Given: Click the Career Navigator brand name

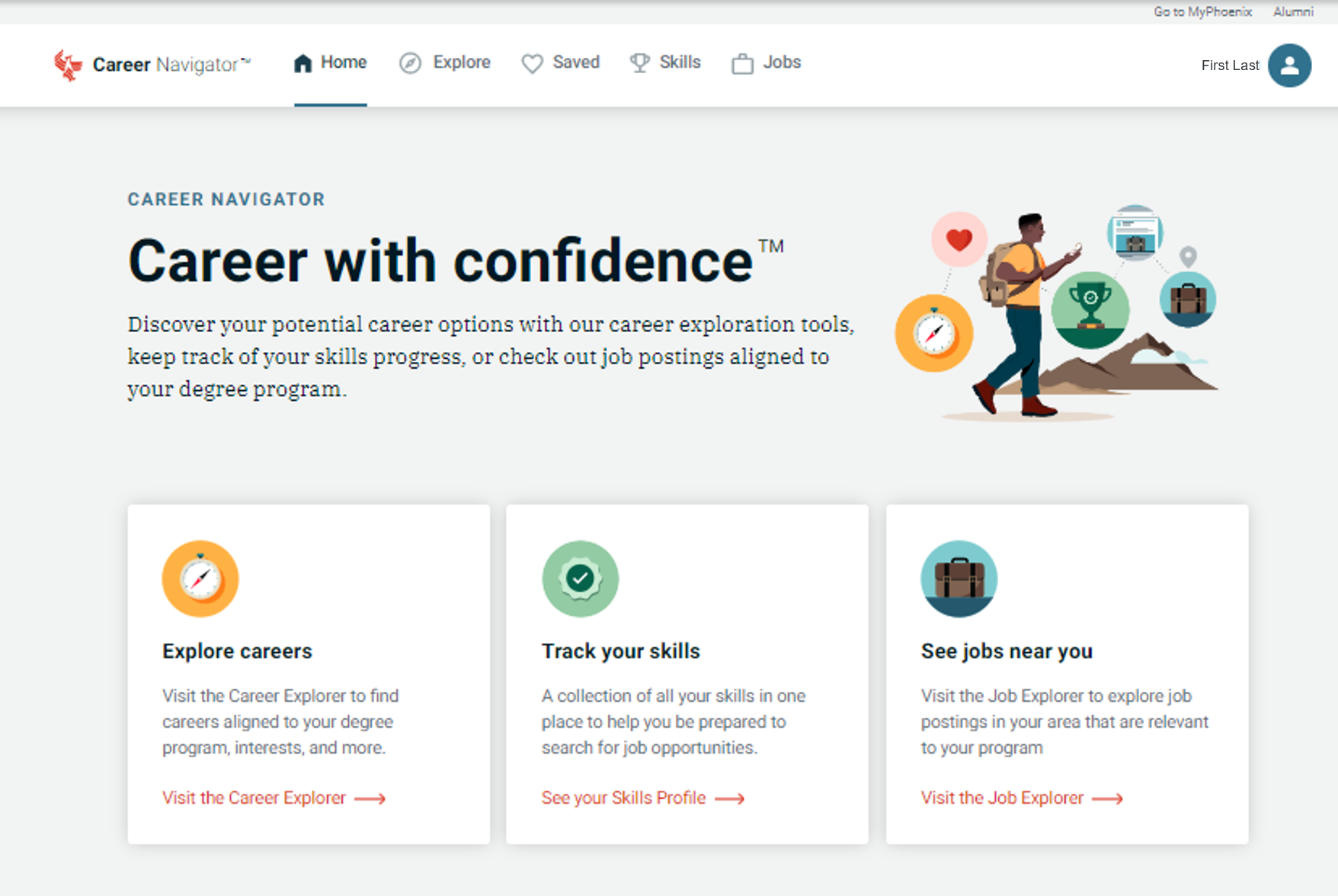Looking at the screenshot, I should point(171,65).
